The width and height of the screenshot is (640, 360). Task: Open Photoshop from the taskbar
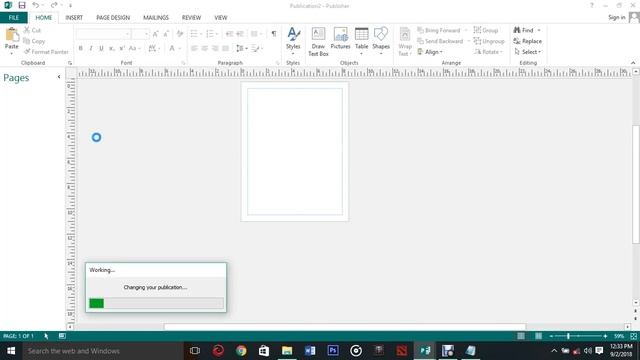click(x=333, y=351)
